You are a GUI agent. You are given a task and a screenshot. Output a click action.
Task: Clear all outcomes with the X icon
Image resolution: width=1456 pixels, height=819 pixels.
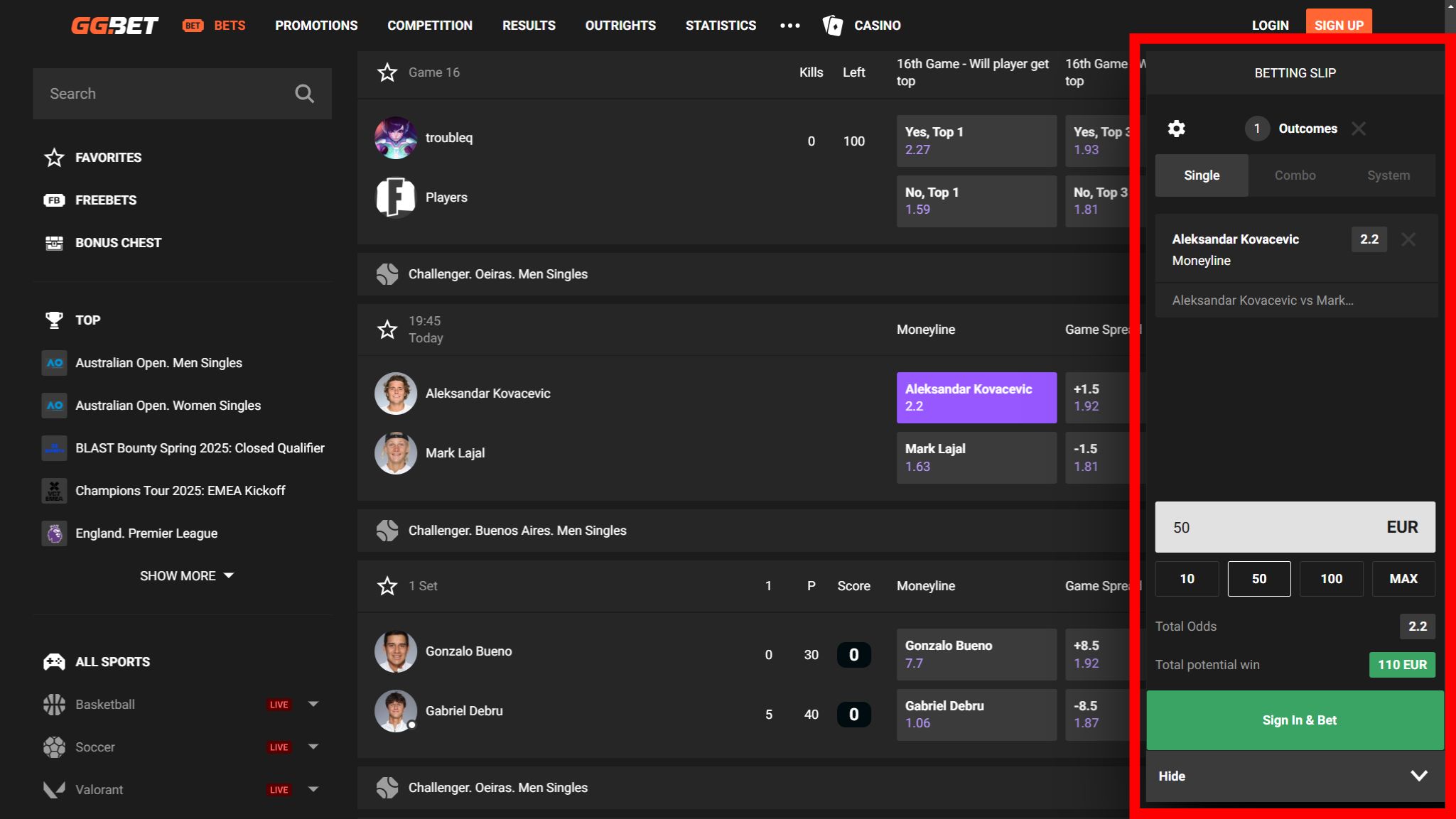click(1359, 129)
